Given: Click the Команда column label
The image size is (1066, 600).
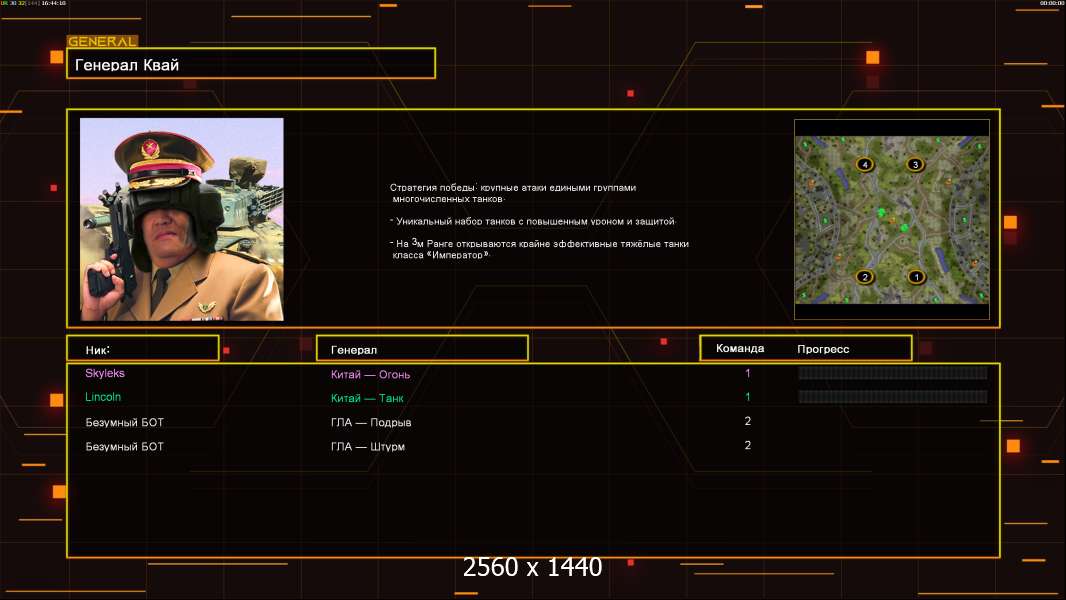Looking at the screenshot, I should point(740,349).
